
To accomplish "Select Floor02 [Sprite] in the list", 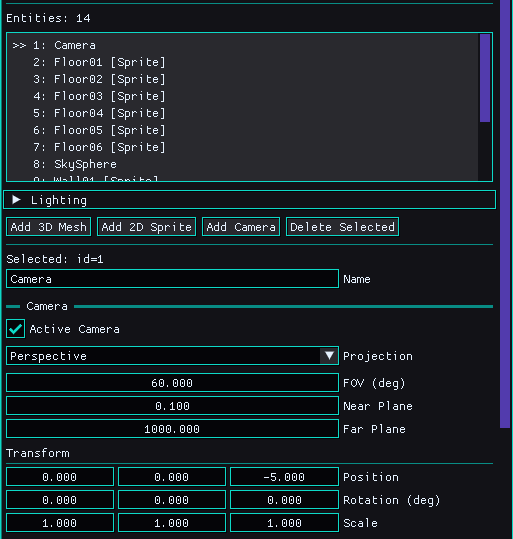I will [242, 79].
